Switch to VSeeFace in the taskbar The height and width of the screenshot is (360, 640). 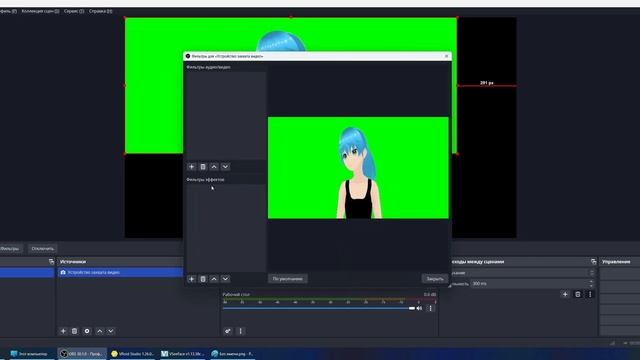(182, 354)
